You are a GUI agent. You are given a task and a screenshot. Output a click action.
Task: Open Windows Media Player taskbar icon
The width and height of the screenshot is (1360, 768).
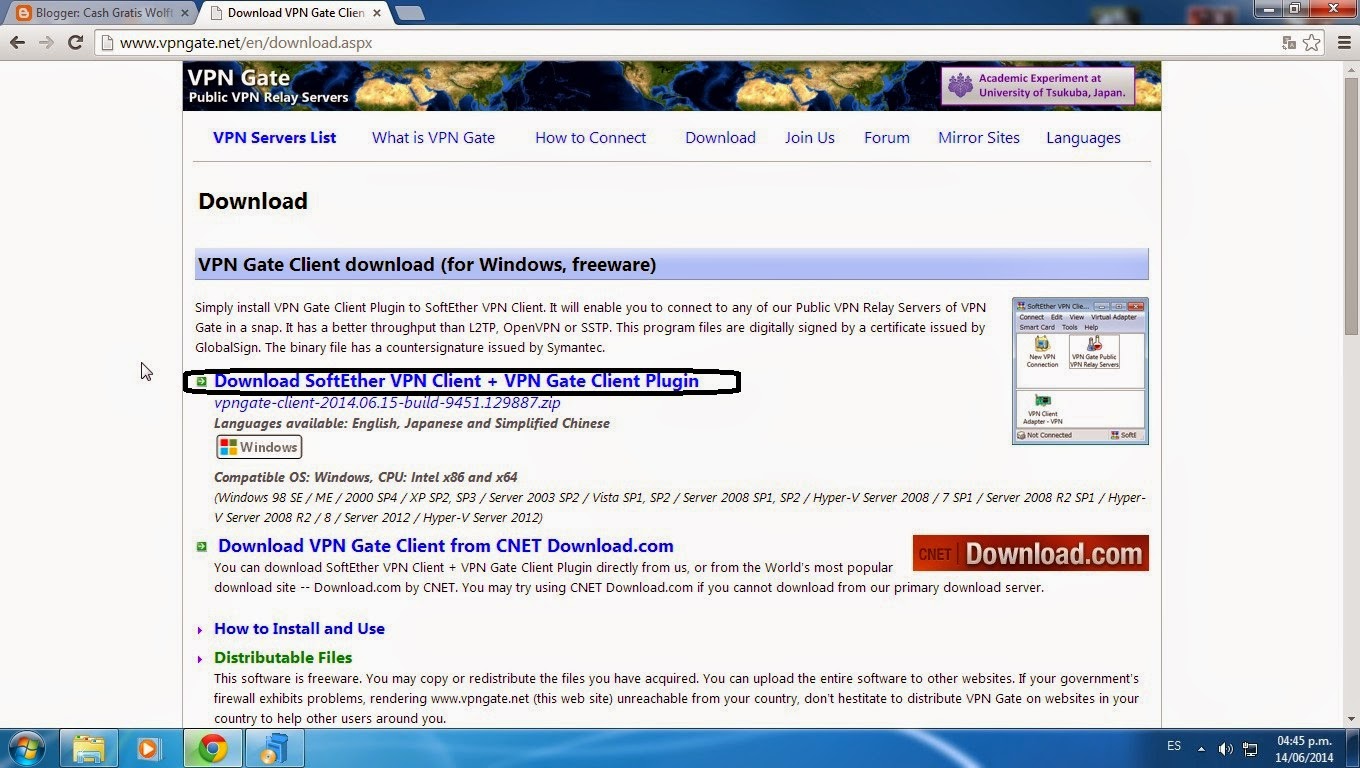(149, 748)
